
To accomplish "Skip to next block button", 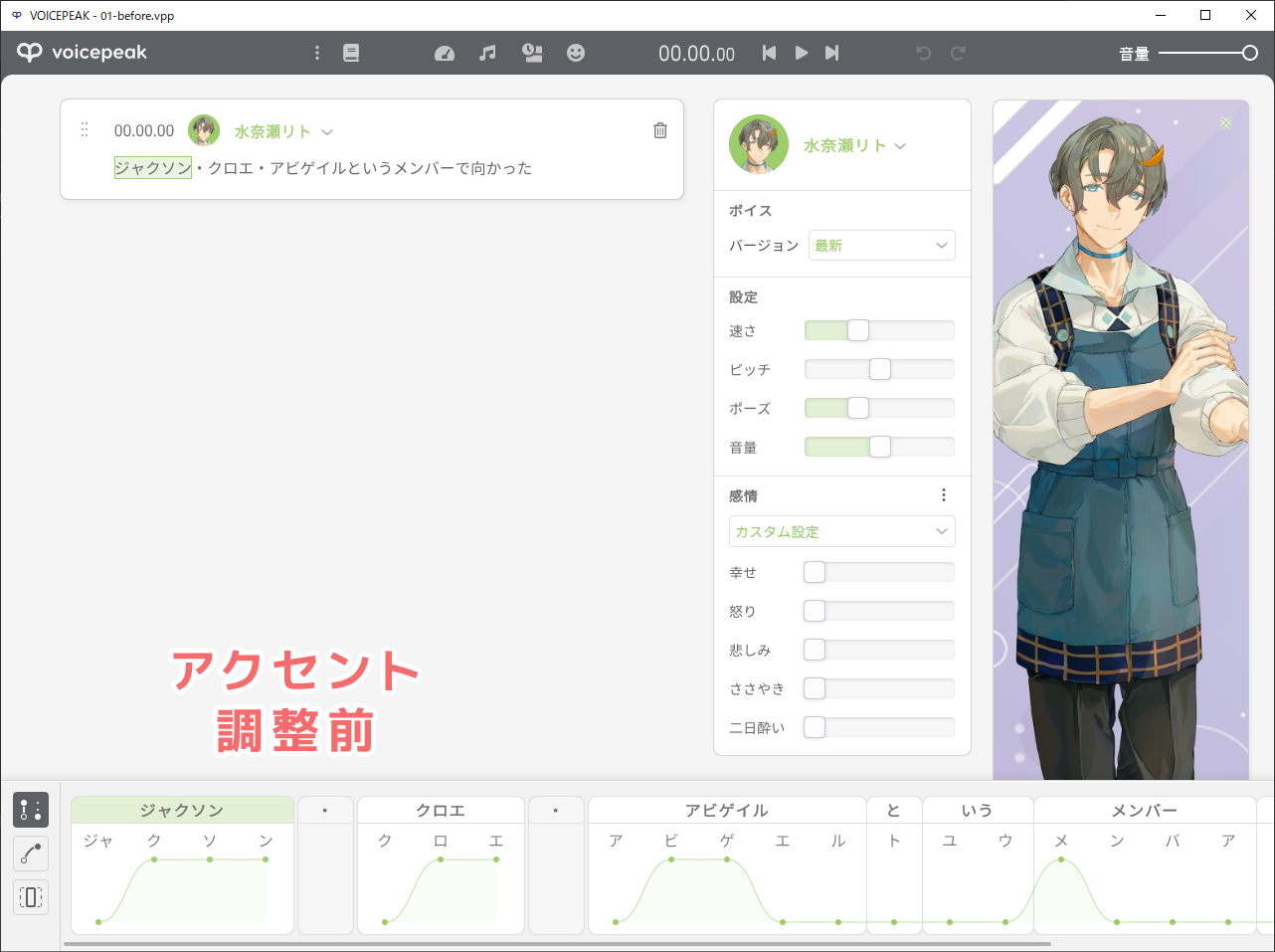I will [832, 53].
